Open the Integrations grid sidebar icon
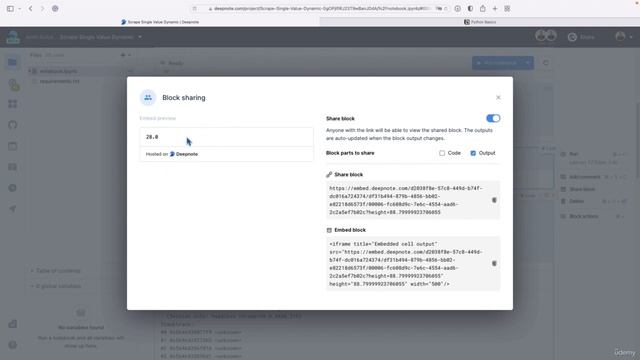The width and height of the screenshot is (640, 360). click(x=13, y=104)
